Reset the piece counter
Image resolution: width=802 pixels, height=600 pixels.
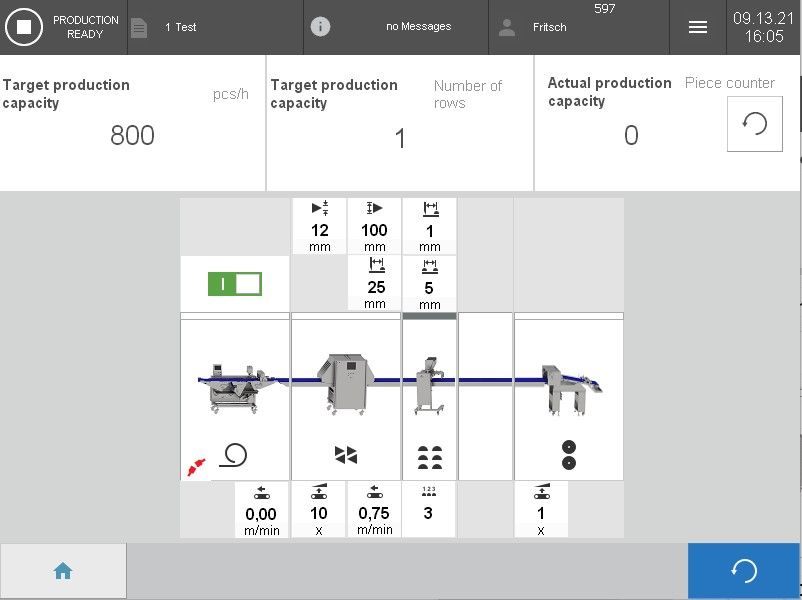(x=754, y=124)
